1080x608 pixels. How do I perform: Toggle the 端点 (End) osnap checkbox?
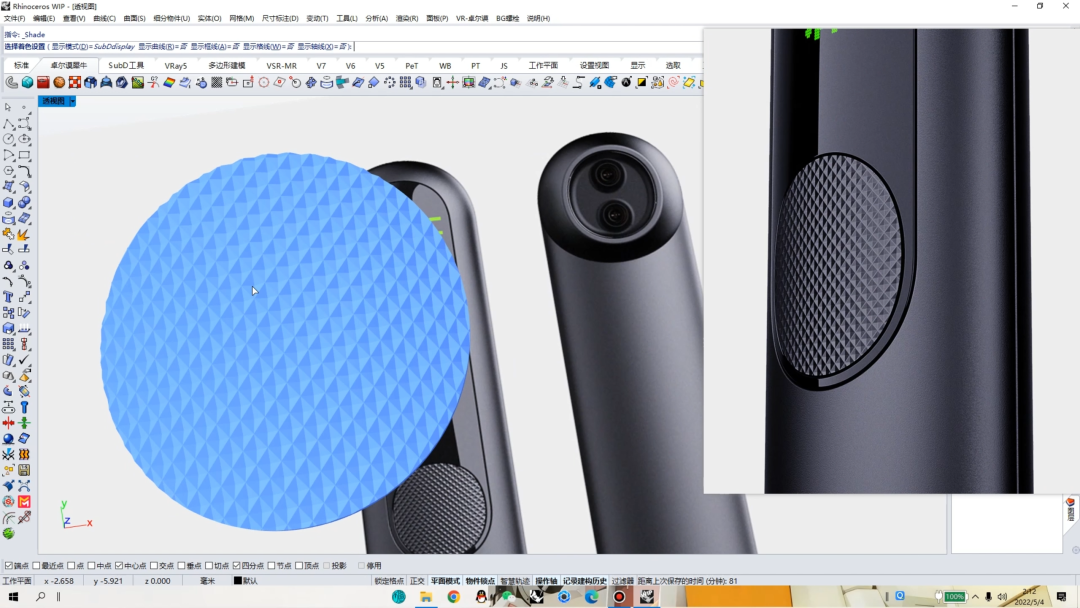(9, 566)
